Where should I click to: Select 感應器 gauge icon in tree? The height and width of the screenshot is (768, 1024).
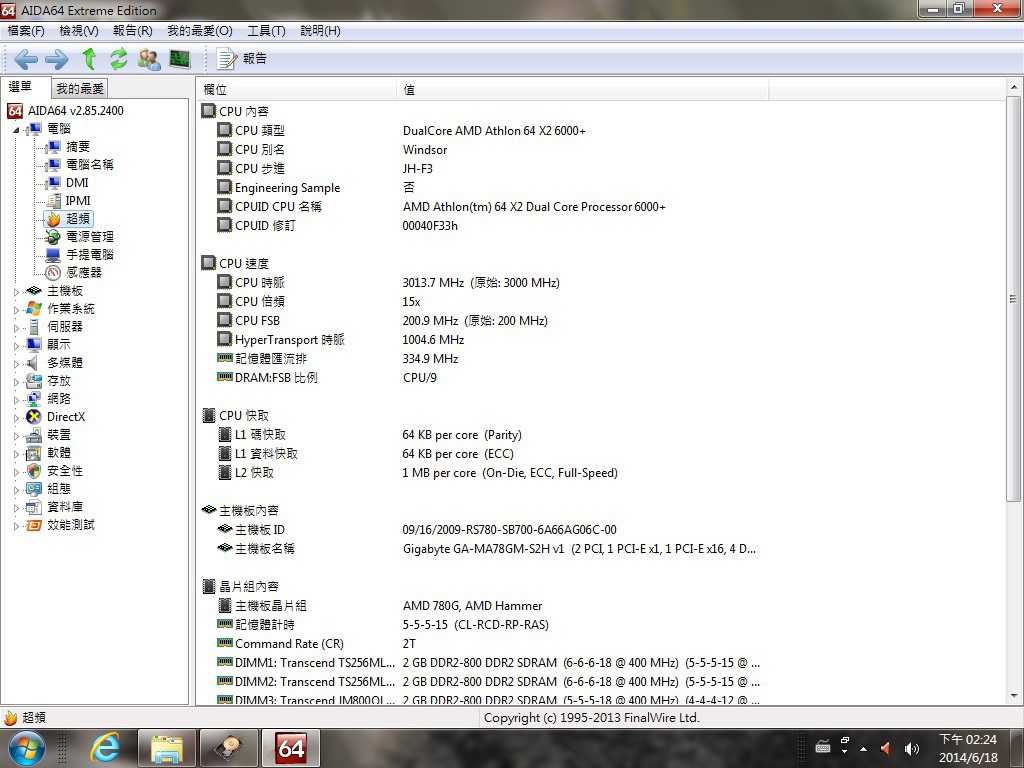pyautogui.click(x=54, y=272)
